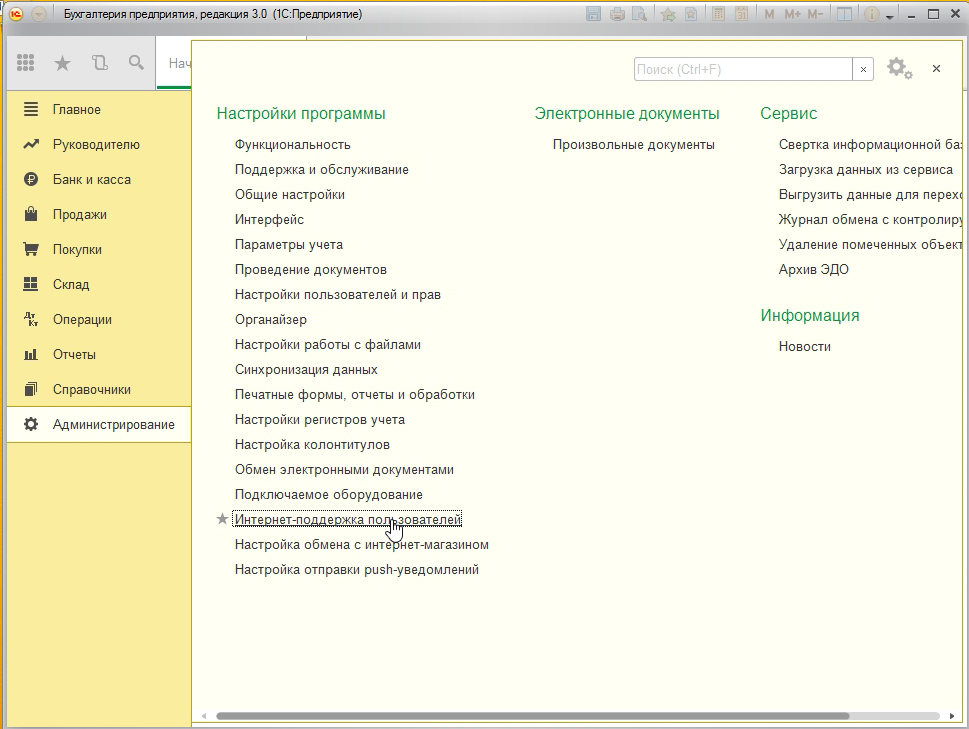Open the Calendar icon in the title bar
Viewport: 969px width, 729px height.
pos(742,14)
